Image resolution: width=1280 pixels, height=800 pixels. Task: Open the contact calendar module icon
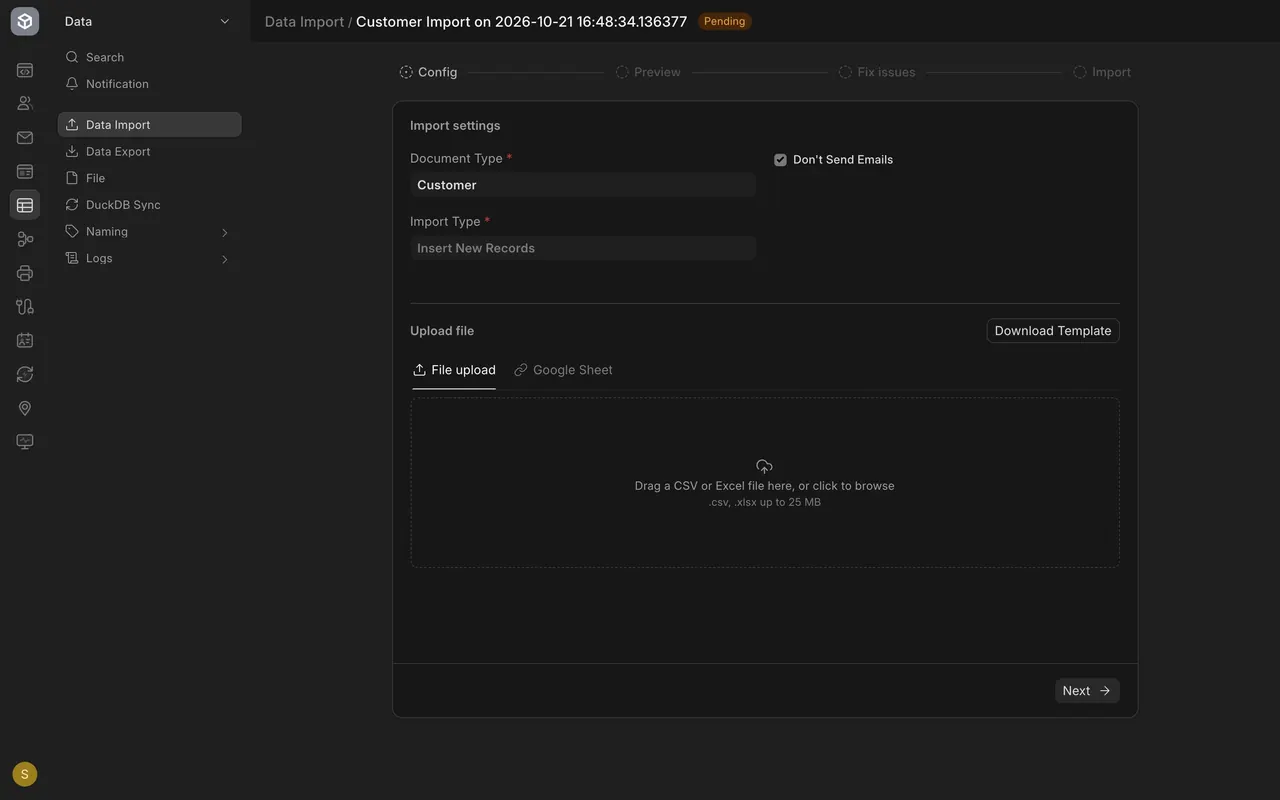click(25, 340)
